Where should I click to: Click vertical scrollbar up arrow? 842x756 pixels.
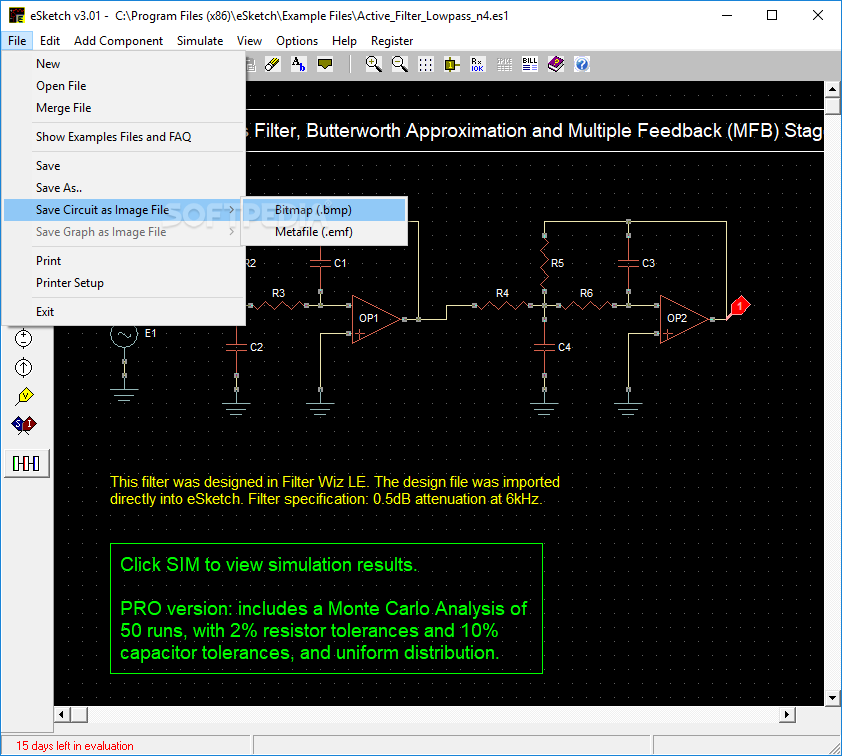click(832, 89)
